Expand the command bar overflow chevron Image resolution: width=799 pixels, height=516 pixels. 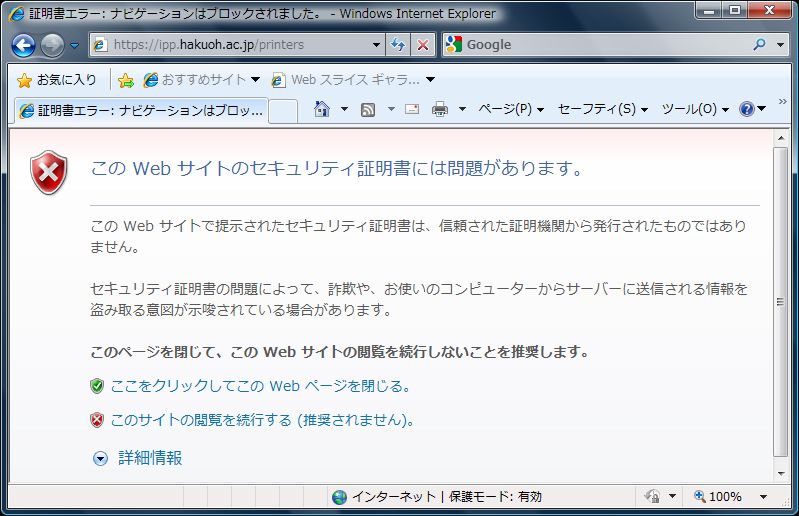pyautogui.click(x=783, y=102)
